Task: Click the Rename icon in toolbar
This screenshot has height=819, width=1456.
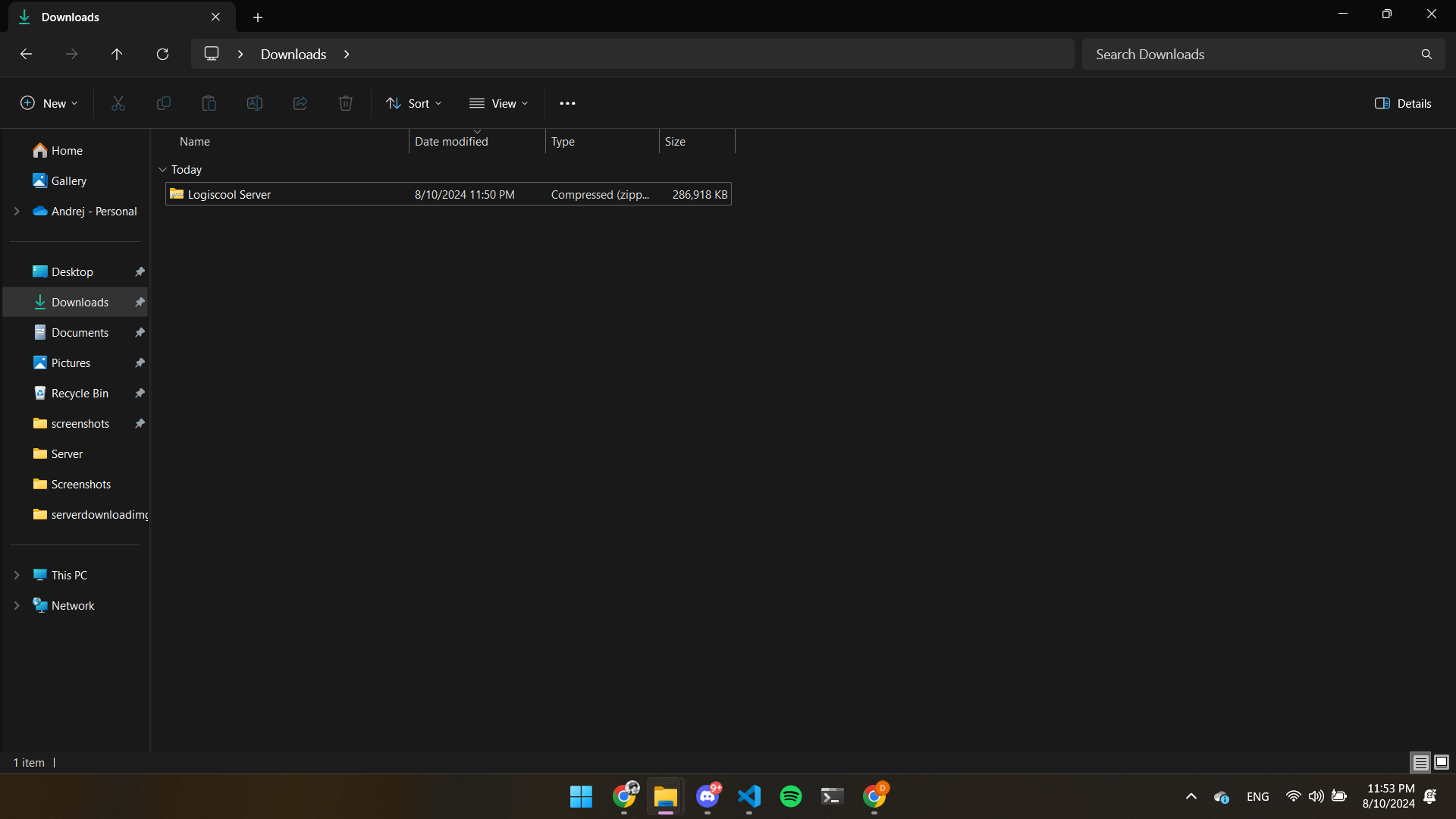Action: (x=255, y=103)
